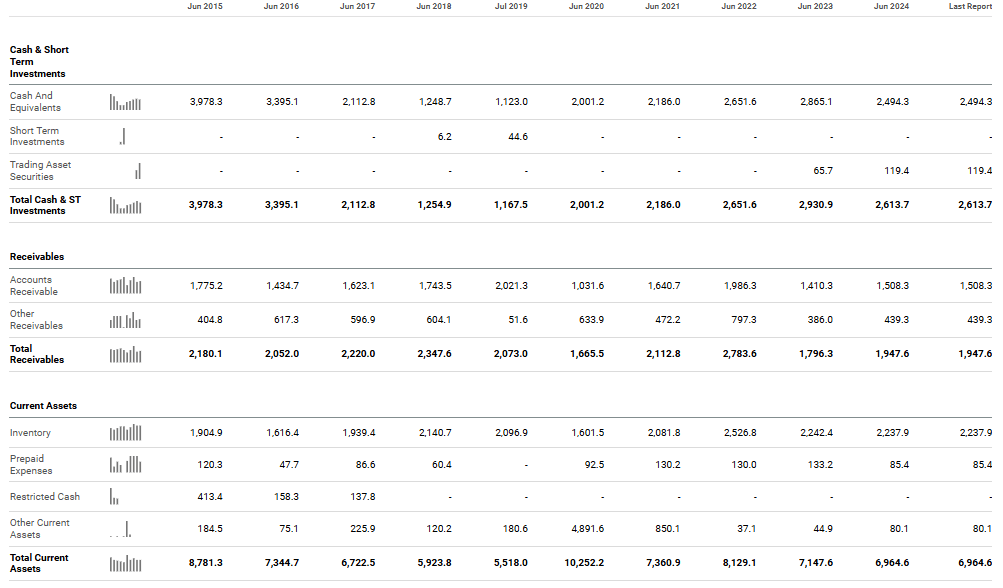Click the Cash And Equivalents sparkline chart
The height and width of the screenshot is (588, 1003).
tap(125, 102)
